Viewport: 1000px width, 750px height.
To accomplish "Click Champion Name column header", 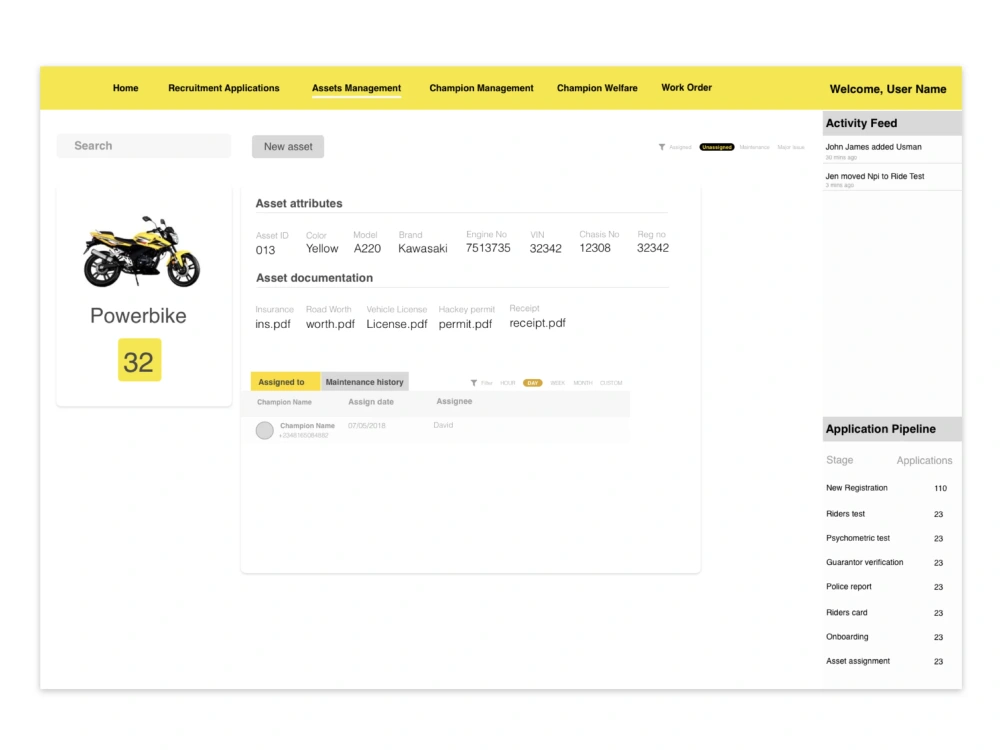I will (x=284, y=402).
